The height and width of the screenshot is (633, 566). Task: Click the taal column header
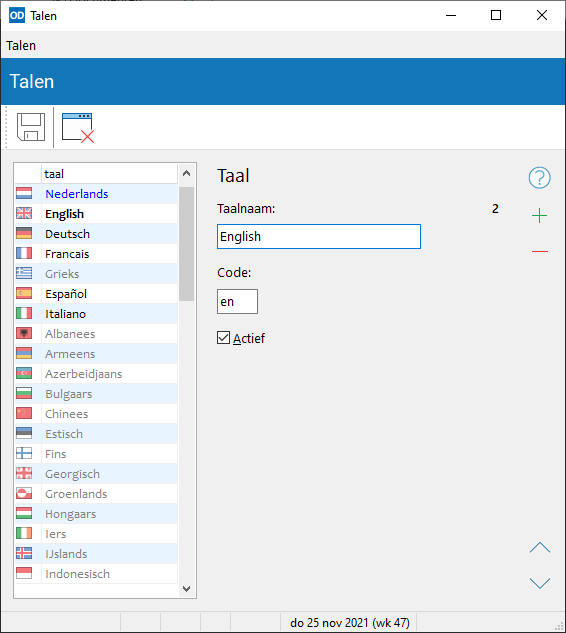pos(109,174)
